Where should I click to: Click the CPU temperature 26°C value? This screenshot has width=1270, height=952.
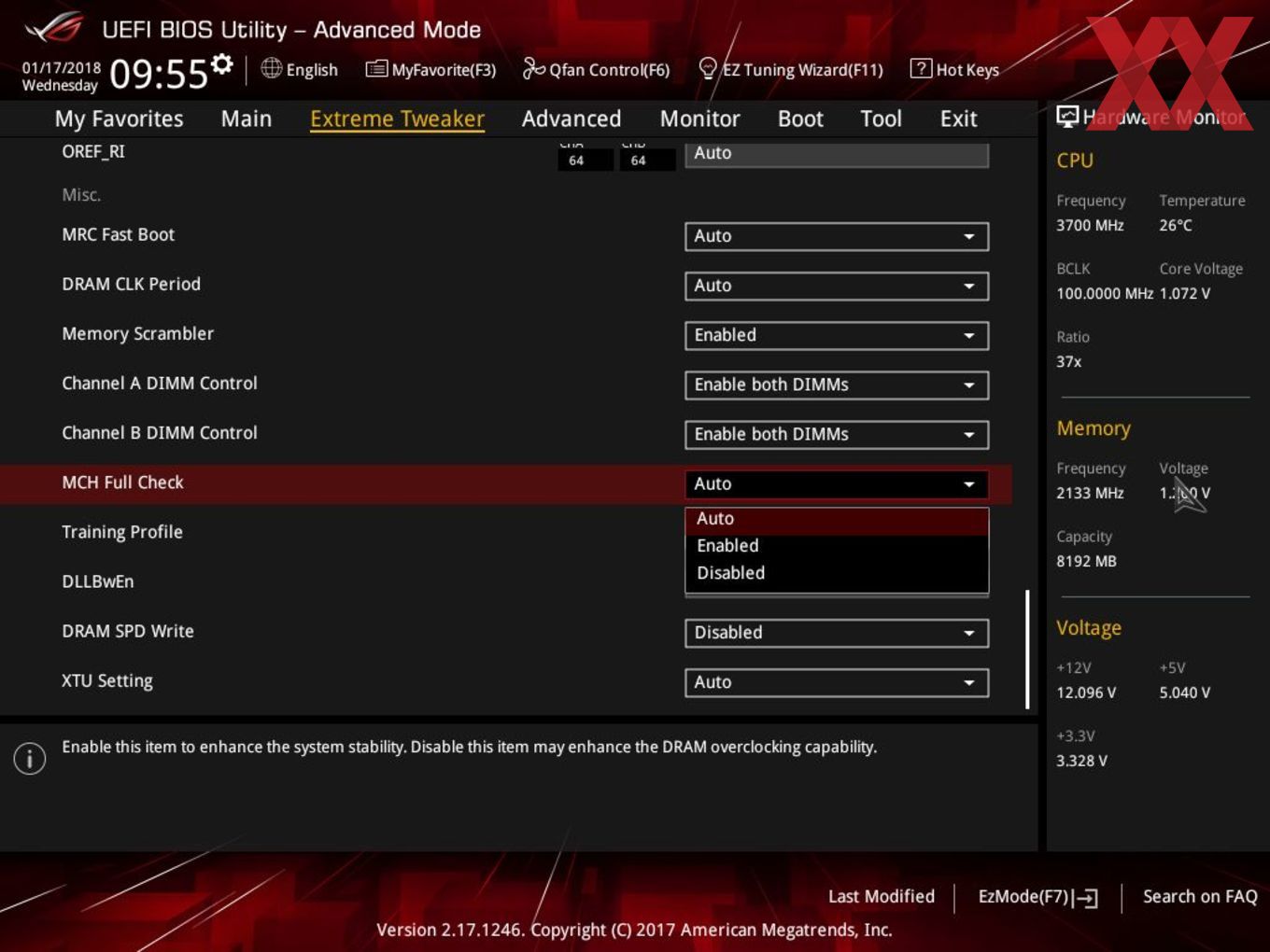pyautogui.click(x=1176, y=225)
